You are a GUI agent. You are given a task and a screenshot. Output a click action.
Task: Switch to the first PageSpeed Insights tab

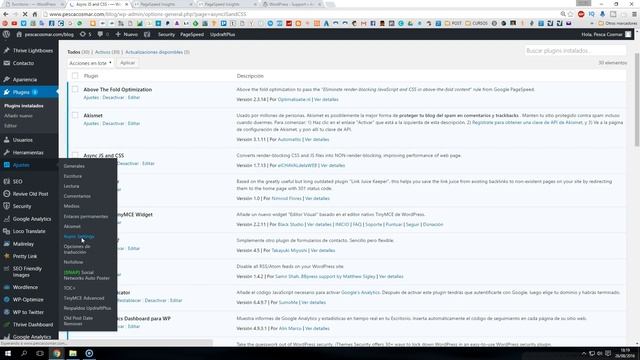(162, 4)
